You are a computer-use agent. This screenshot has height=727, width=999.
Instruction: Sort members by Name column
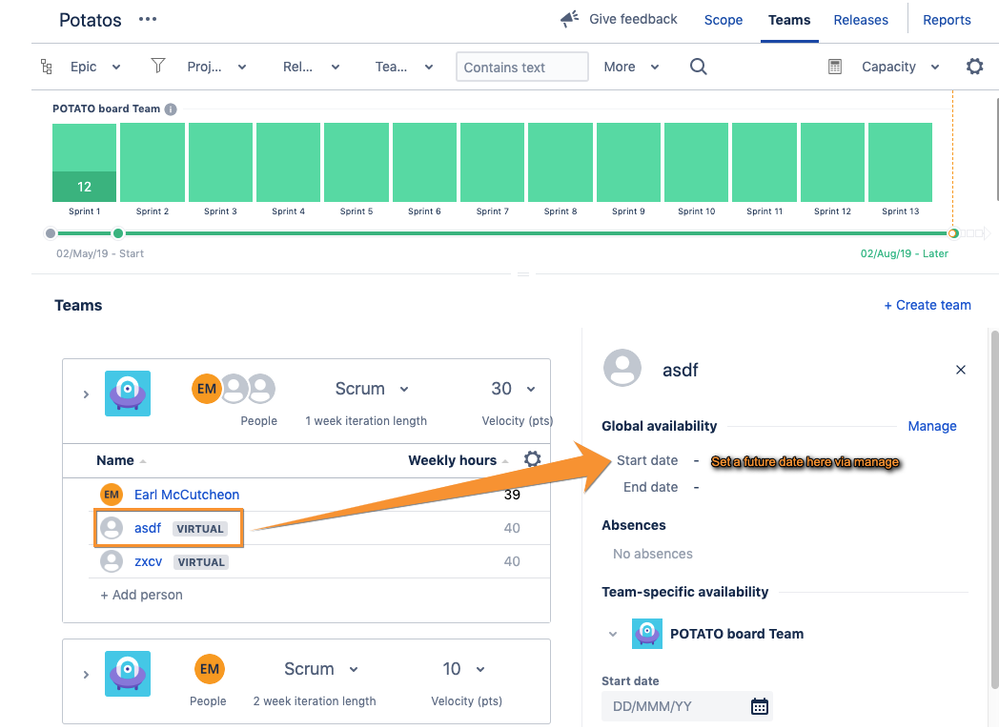click(121, 460)
